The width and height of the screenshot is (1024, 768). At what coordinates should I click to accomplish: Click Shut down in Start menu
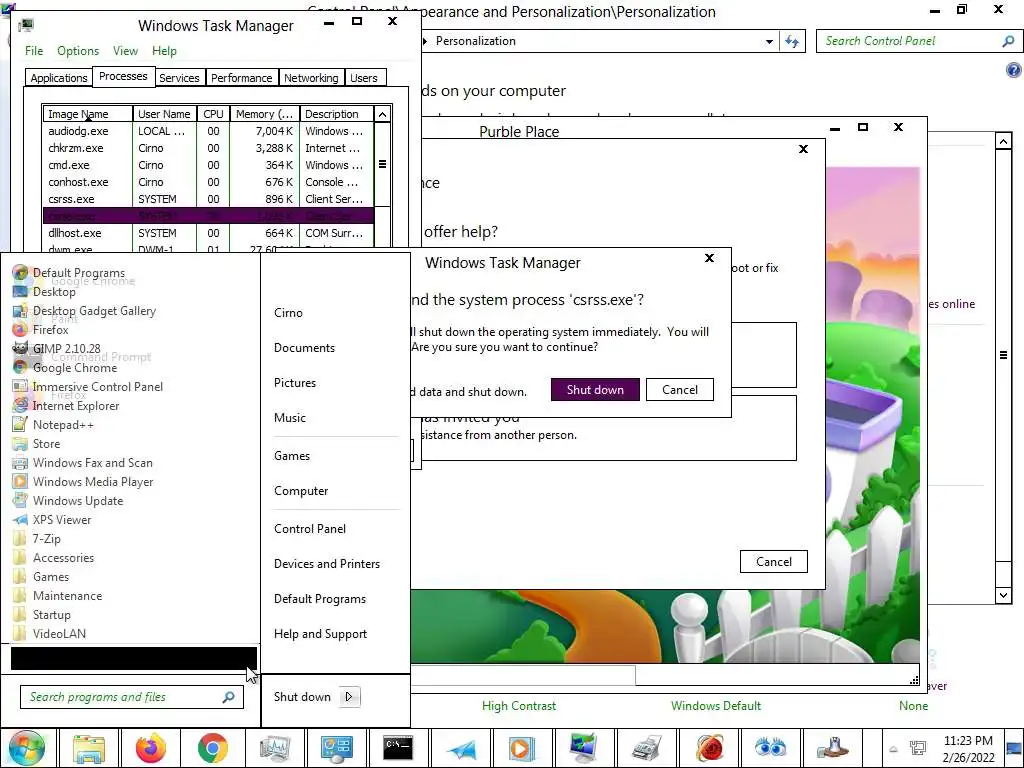point(302,697)
